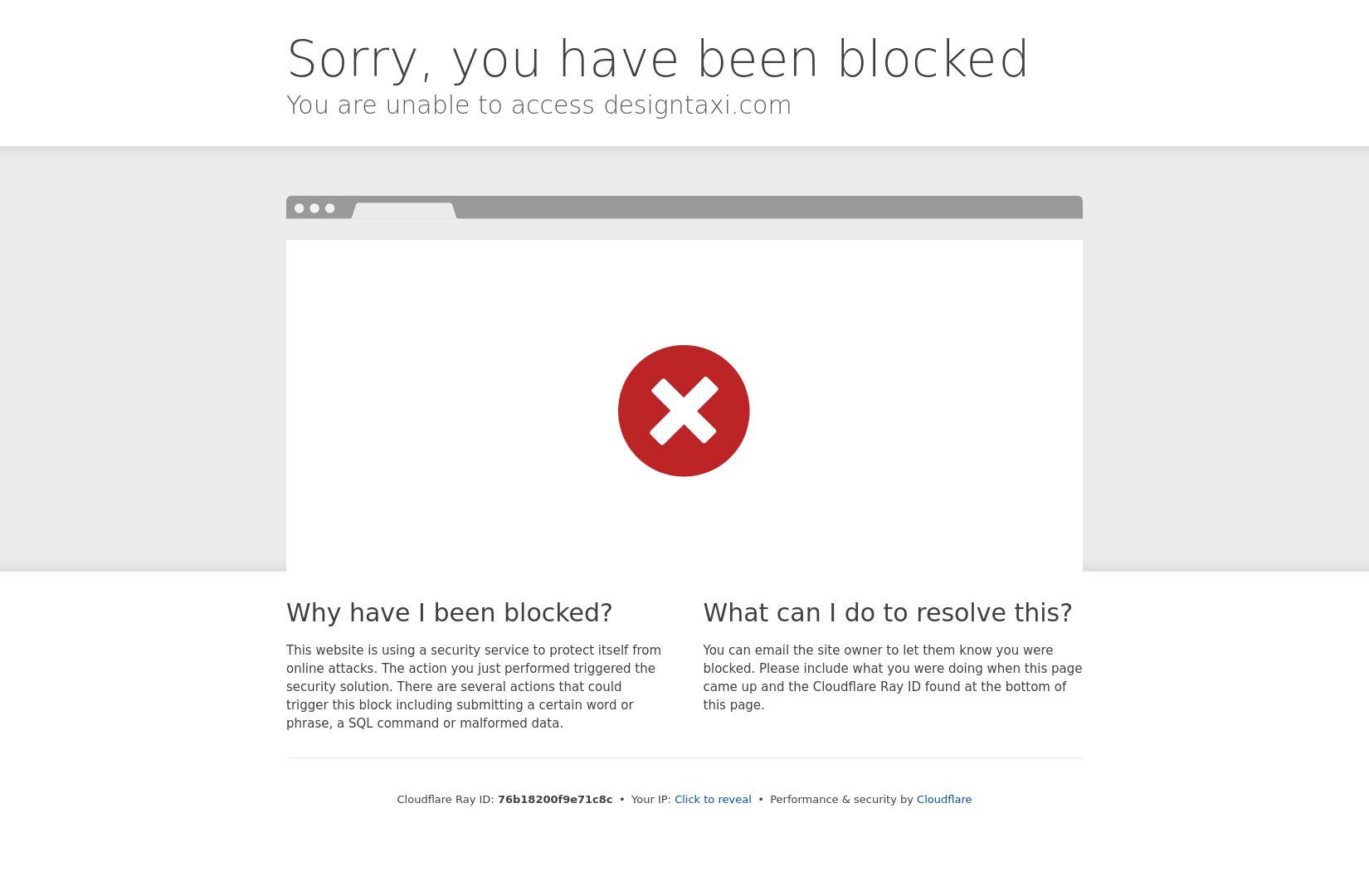The height and width of the screenshot is (896, 1369).
Task: Click 'What can I do to resolve this?' heading
Action: point(888,612)
